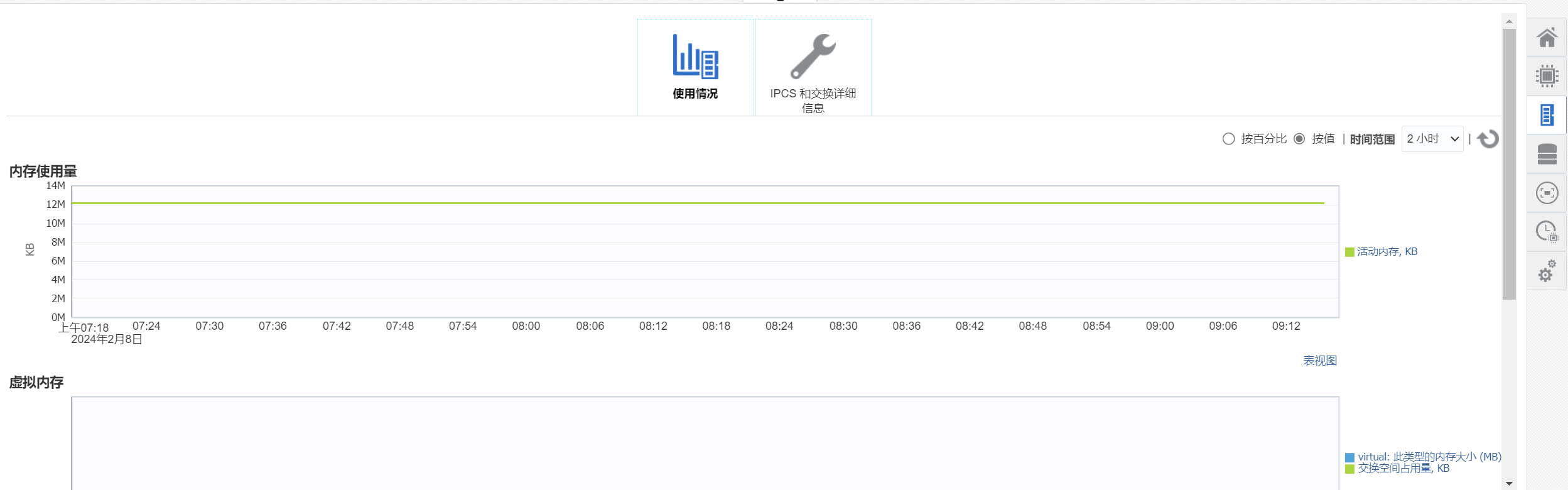Image resolution: width=1568 pixels, height=490 pixels.
Task: Click the 08:00 time axis label
Action: tap(526, 326)
